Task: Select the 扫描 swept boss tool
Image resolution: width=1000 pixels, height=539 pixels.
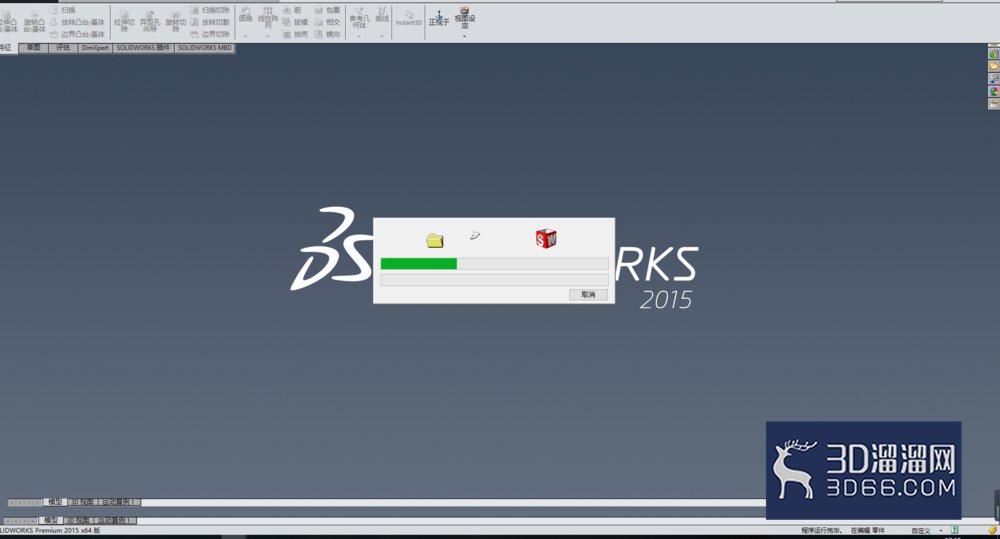Action: click(62, 10)
